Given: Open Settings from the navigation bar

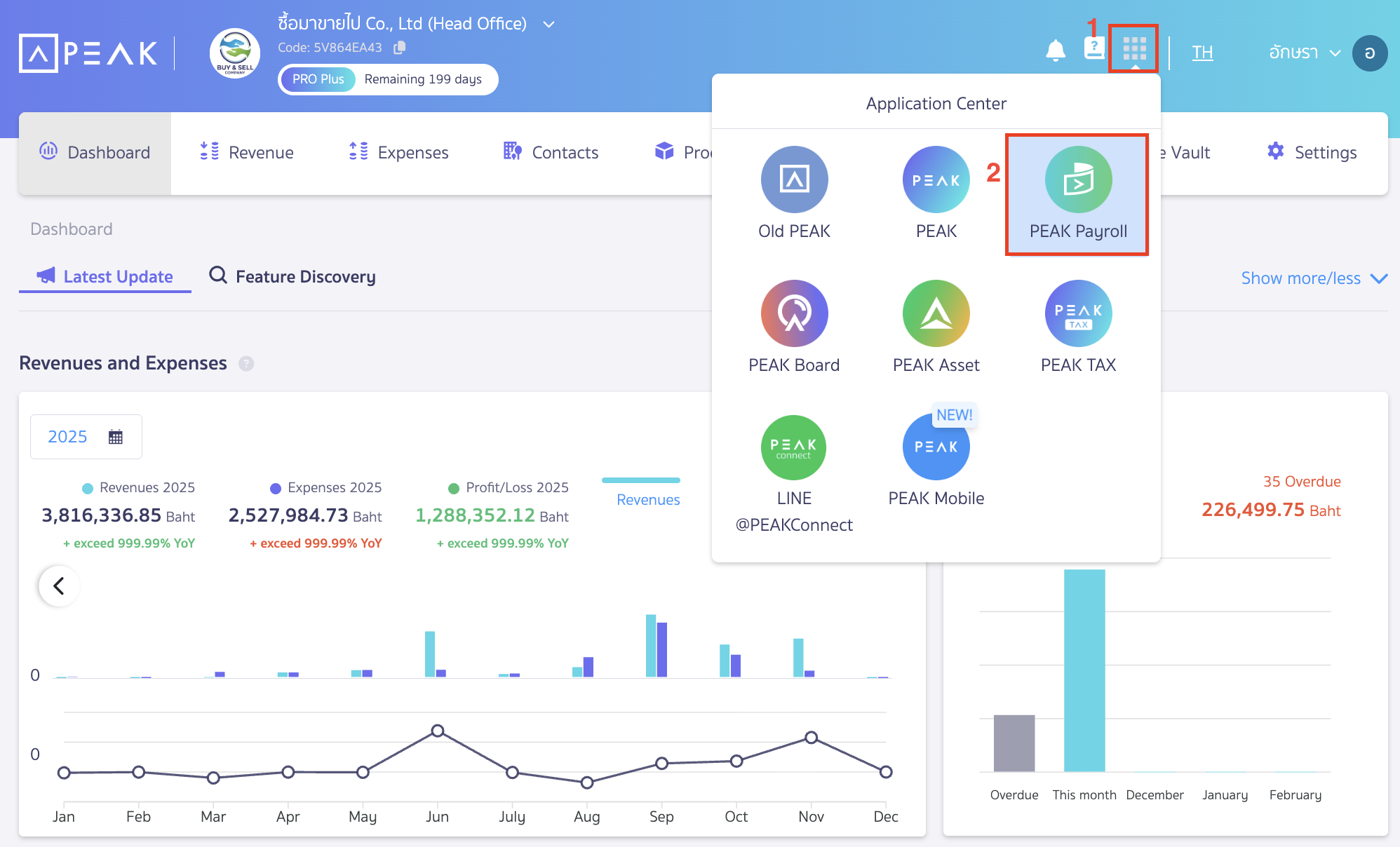Looking at the screenshot, I should [1311, 152].
